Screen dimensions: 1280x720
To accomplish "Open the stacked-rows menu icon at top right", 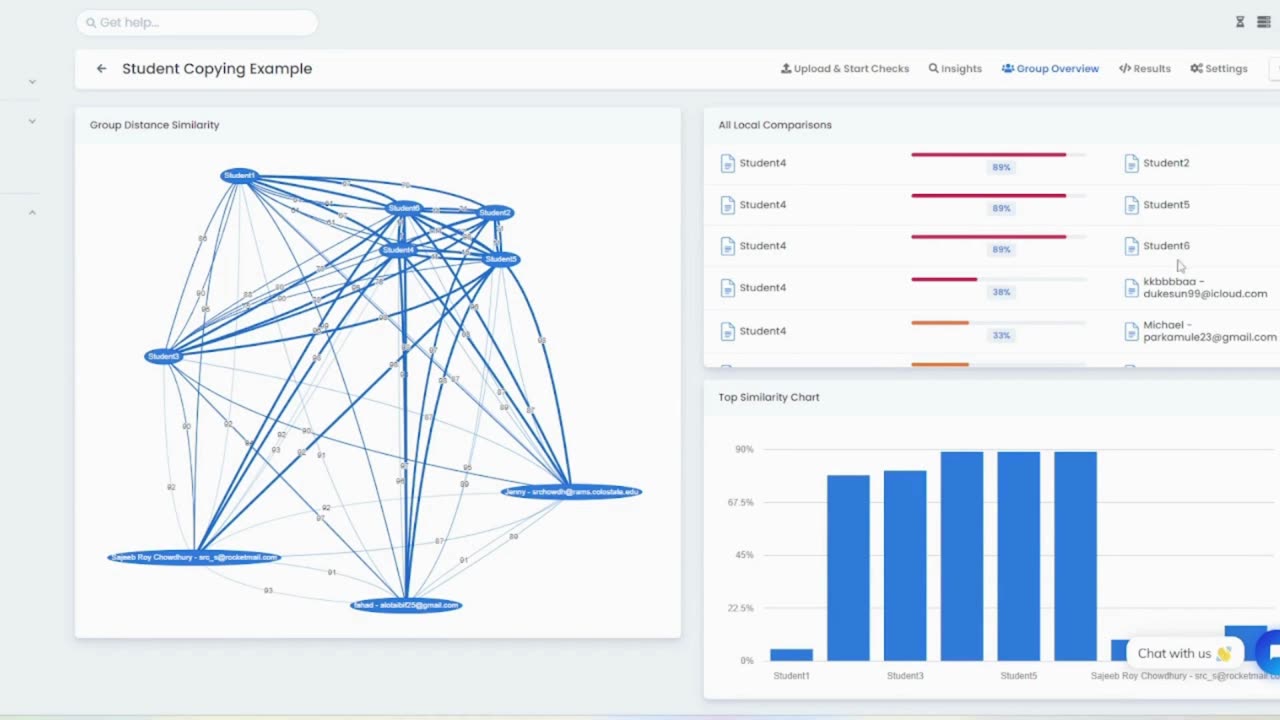I will pyautogui.click(x=1264, y=22).
